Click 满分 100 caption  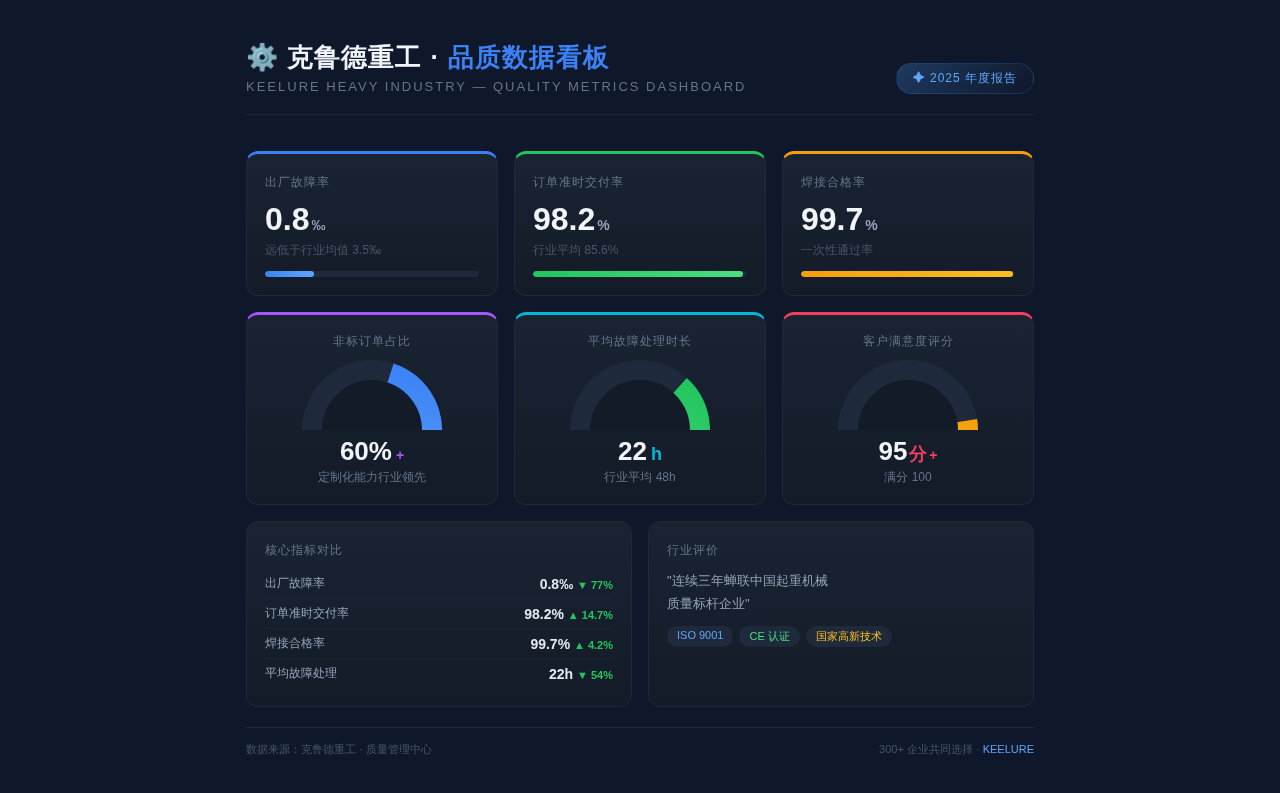point(908,478)
